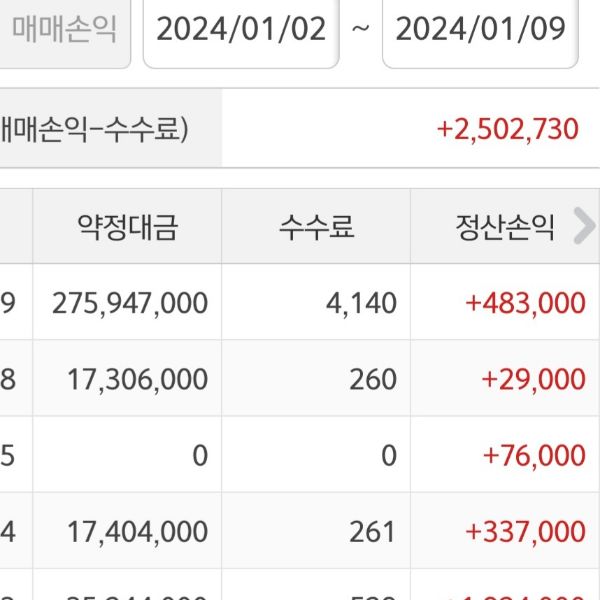Image resolution: width=600 pixels, height=600 pixels.
Task: Click the tilde between the date fields
Action: pos(360,29)
